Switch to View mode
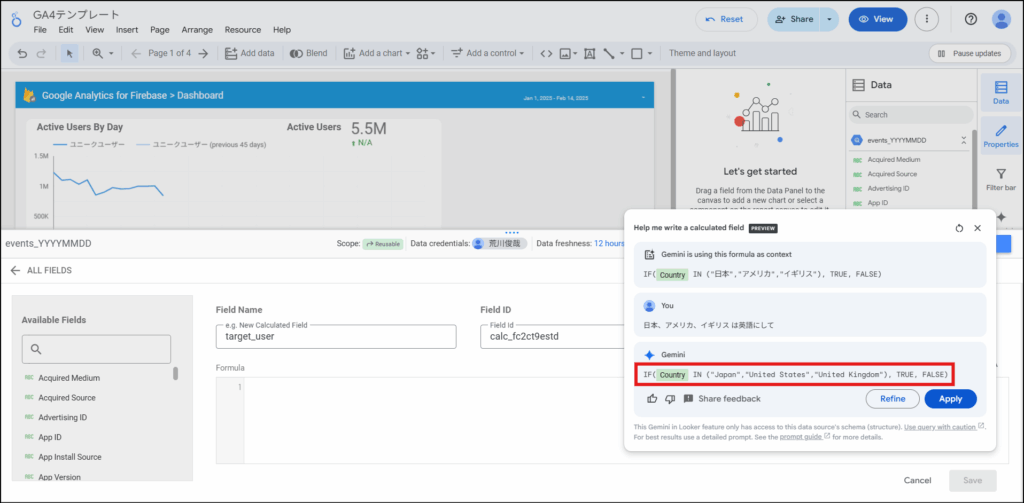Viewport: 1024px width, 503px height. coord(878,20)
